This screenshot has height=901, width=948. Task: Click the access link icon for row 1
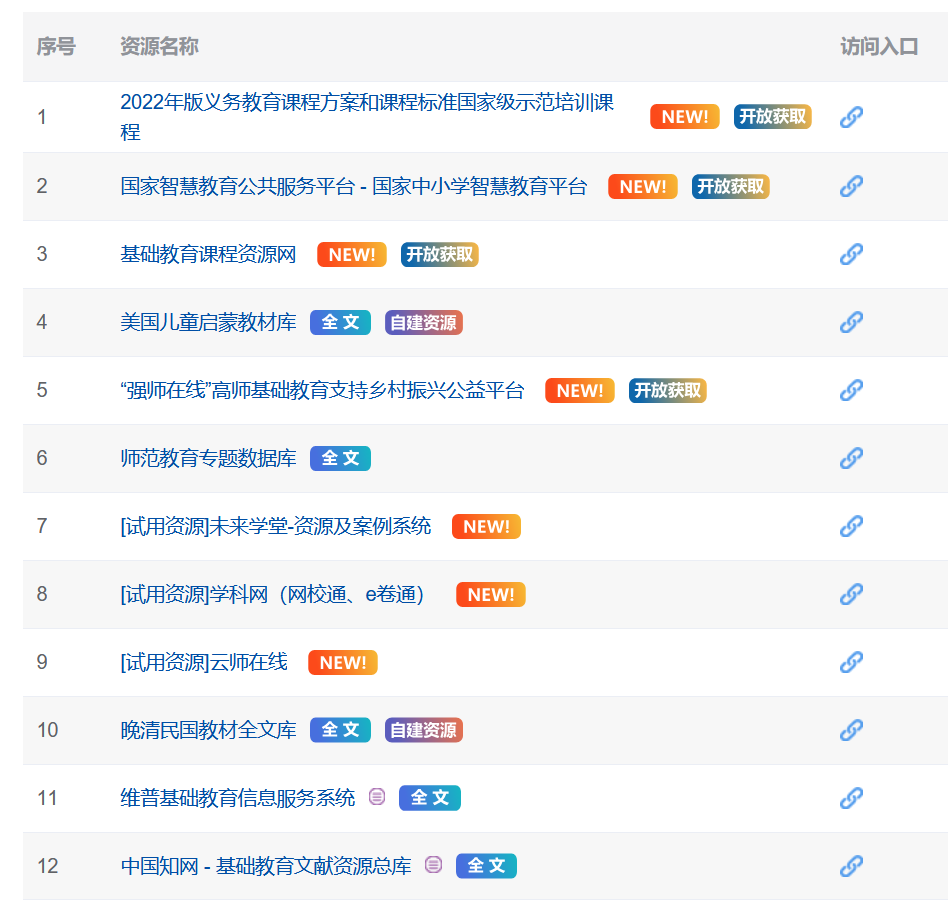pyautogui.click(x=851, y=117)
